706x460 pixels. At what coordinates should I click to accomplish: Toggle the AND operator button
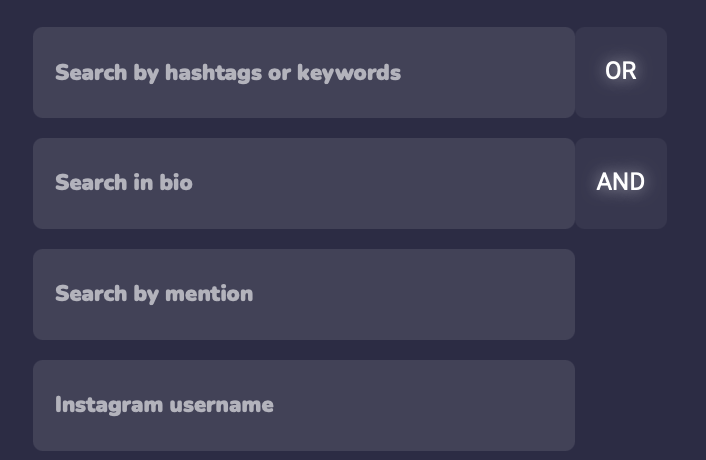click(621, 183)
